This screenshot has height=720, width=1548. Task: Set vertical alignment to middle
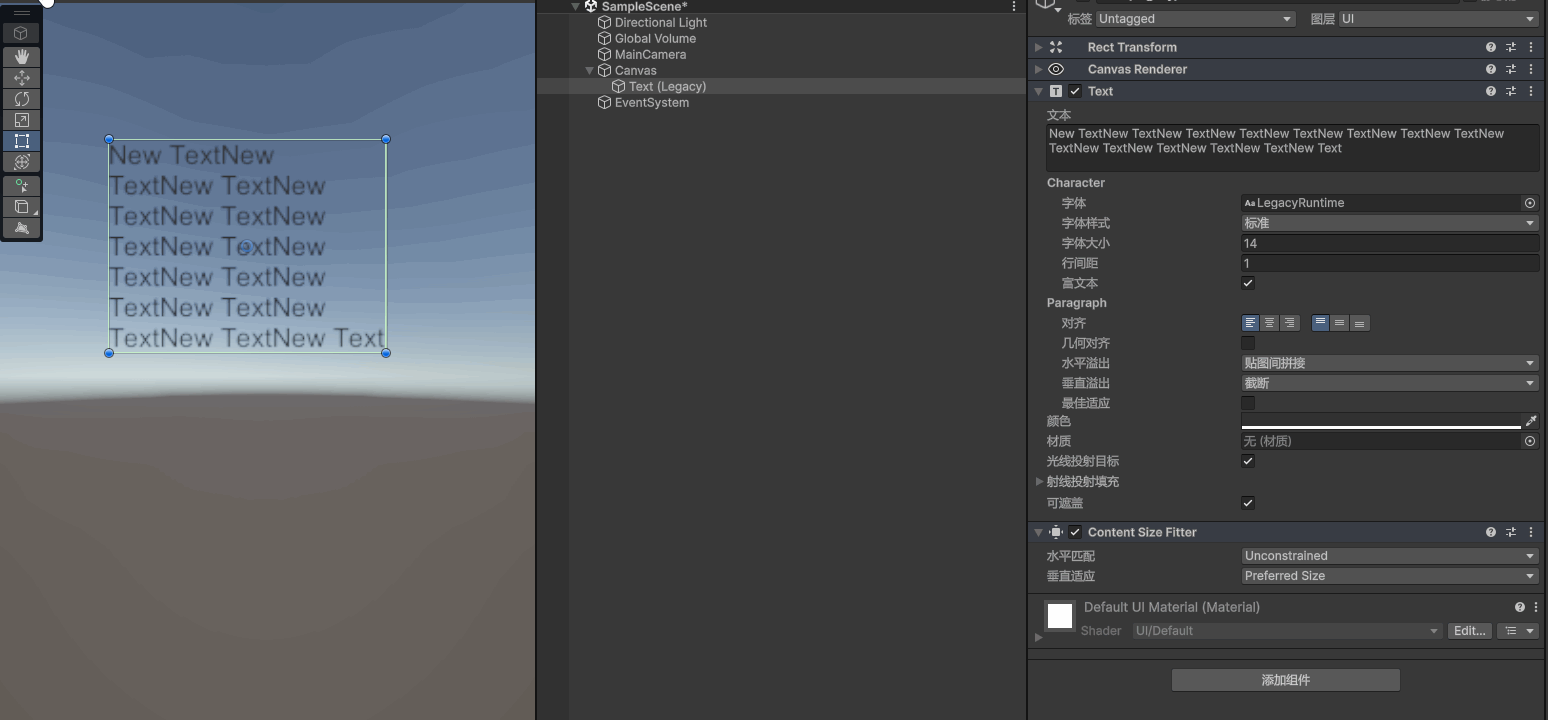pyautogui.click(x=1340, y=323)
